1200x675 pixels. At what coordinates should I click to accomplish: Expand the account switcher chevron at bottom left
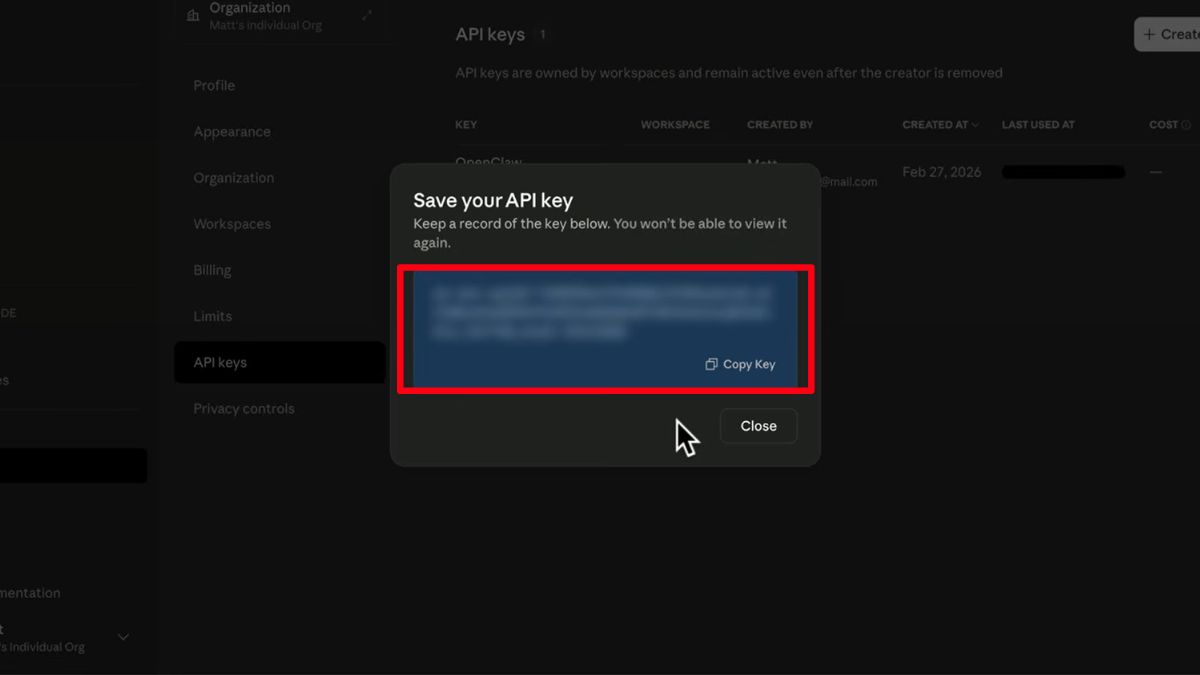[x=124, y=637]
